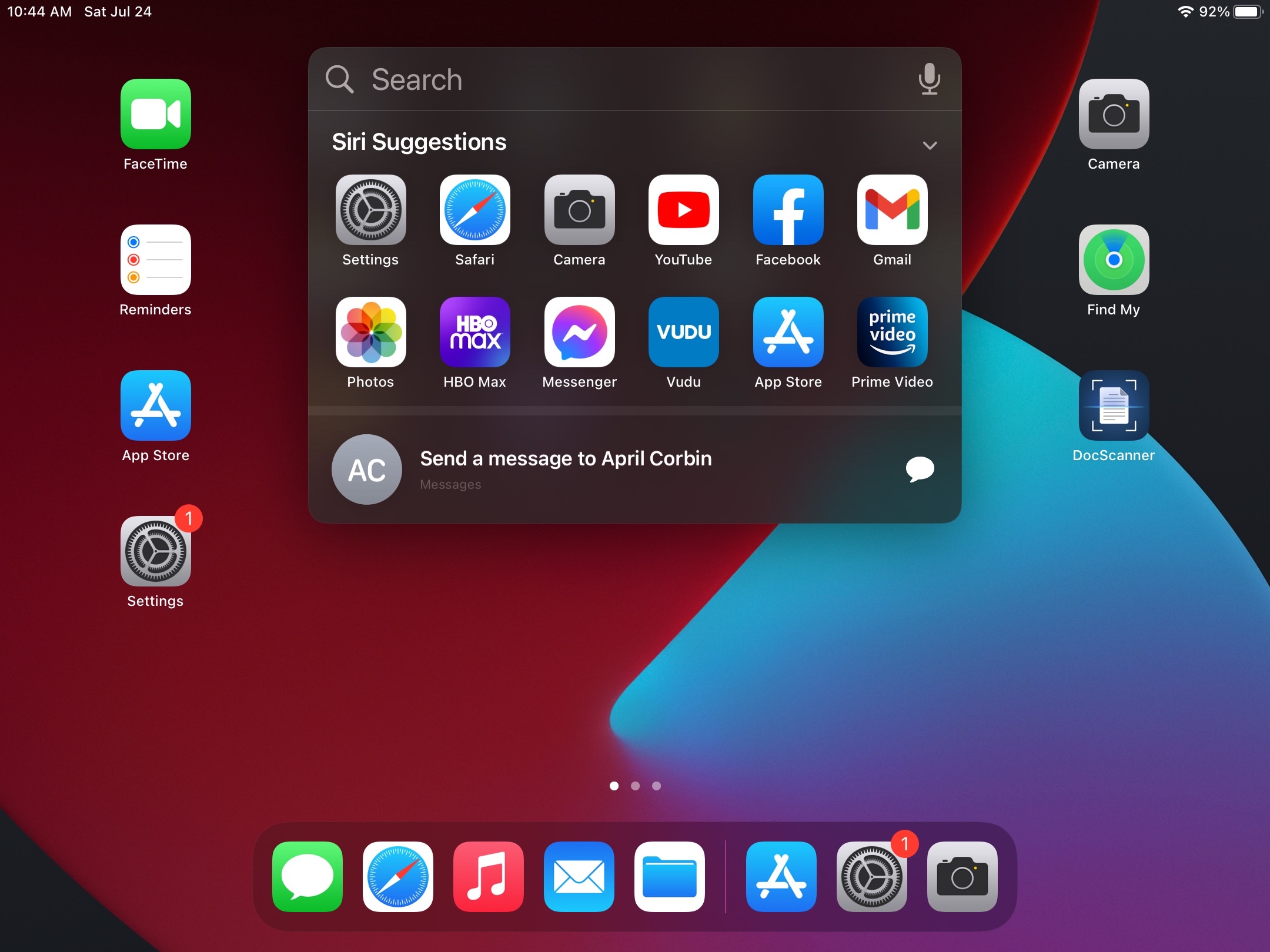Launch the Vudu app

tap(683, 333)
